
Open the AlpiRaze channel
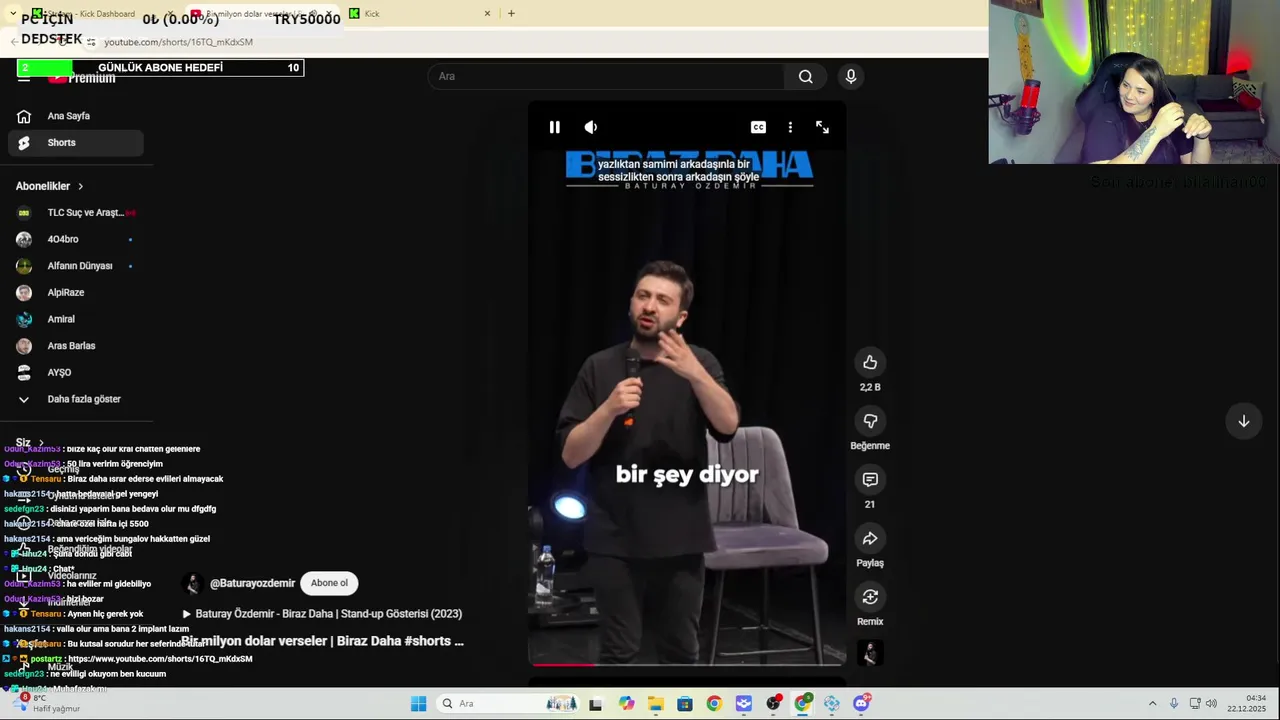pyautogui.click(x=76, y=293)
